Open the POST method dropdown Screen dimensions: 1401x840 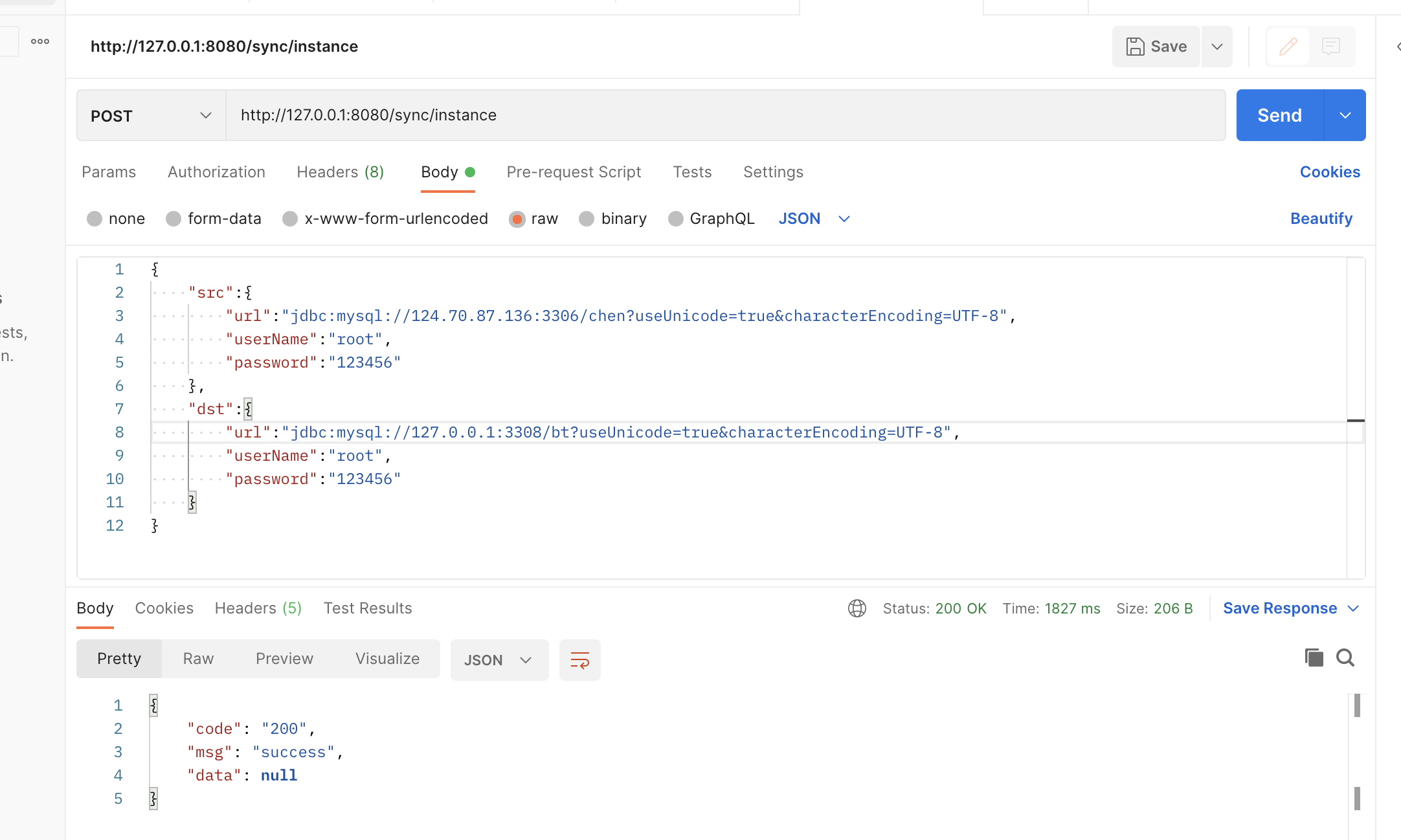click(x=151, y=115)
